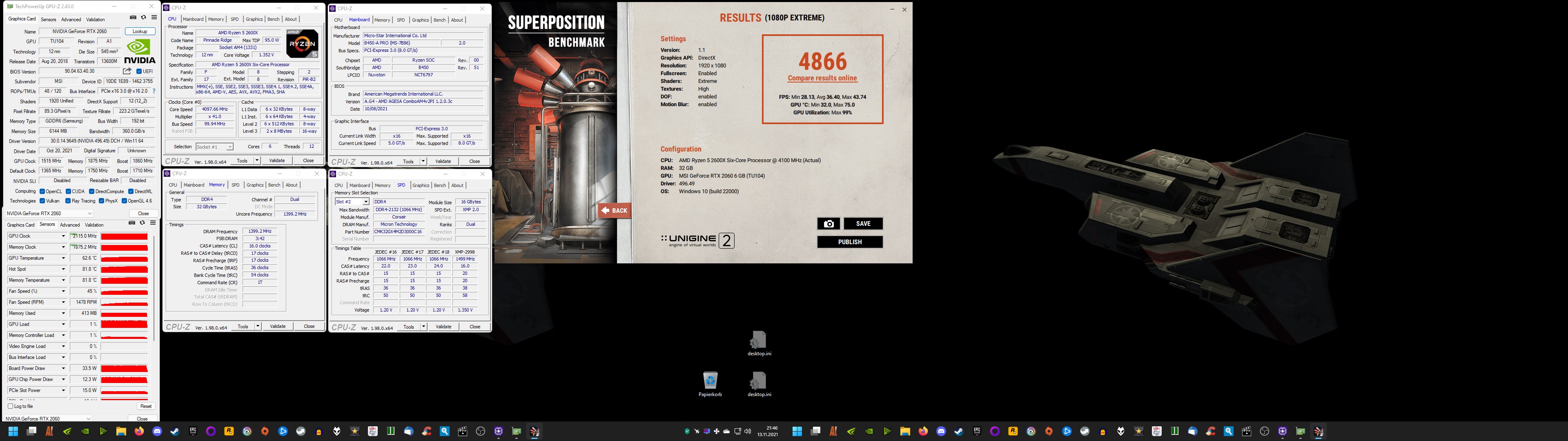The height and width of the screenshot is (441, 1568).
Task: Click the Bus Interface question mark in GPU-Z
Action: click(x=154, y=91)
